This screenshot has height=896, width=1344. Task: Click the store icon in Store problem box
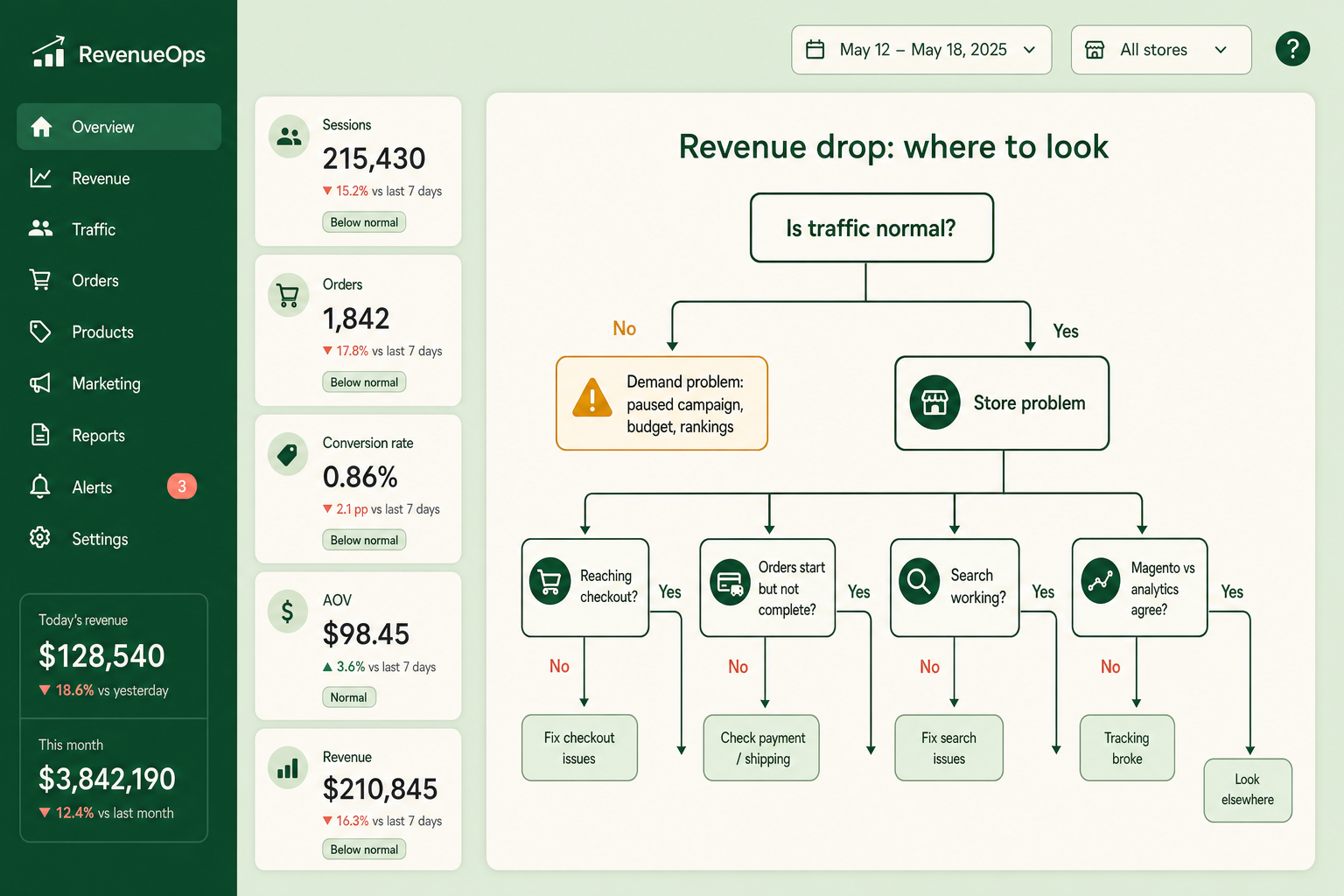pyautogui.click(x=934, y=402)
